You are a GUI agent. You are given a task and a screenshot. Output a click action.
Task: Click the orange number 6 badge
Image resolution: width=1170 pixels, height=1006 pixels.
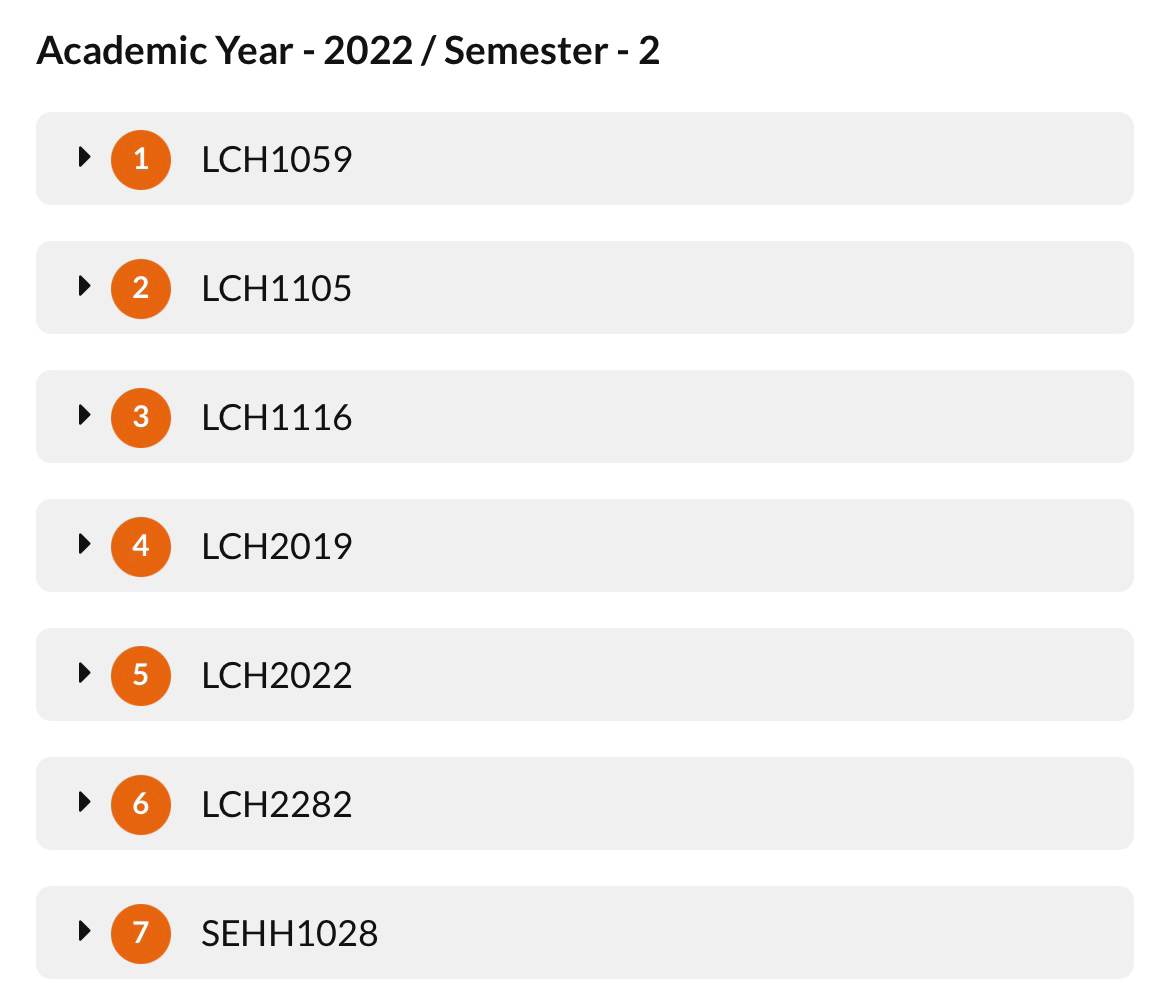pyautogui.click(x=141, y=805)
